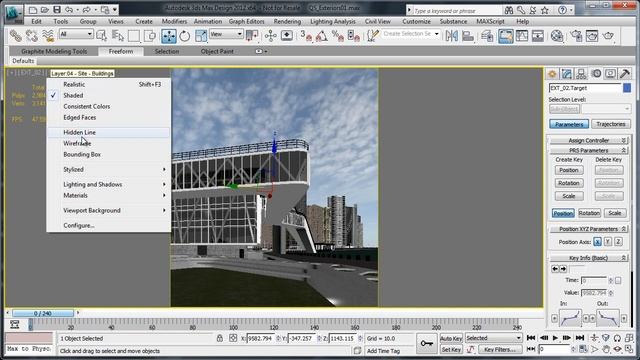Click the Unlink Selection icon
The image size is (640, 360).
coord(32,36)
